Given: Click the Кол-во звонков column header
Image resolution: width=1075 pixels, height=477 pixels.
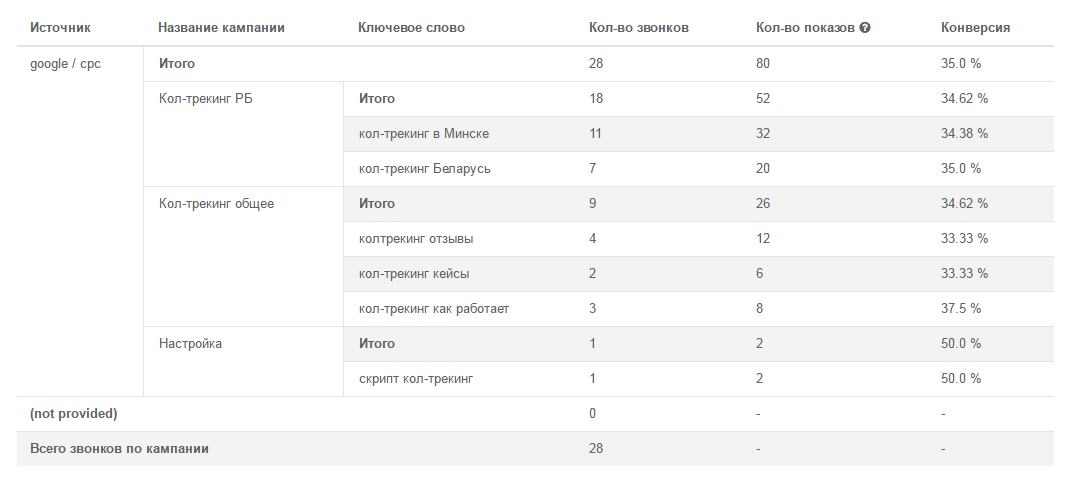Looking at the screenshot, I should click(x=639, y=28).
